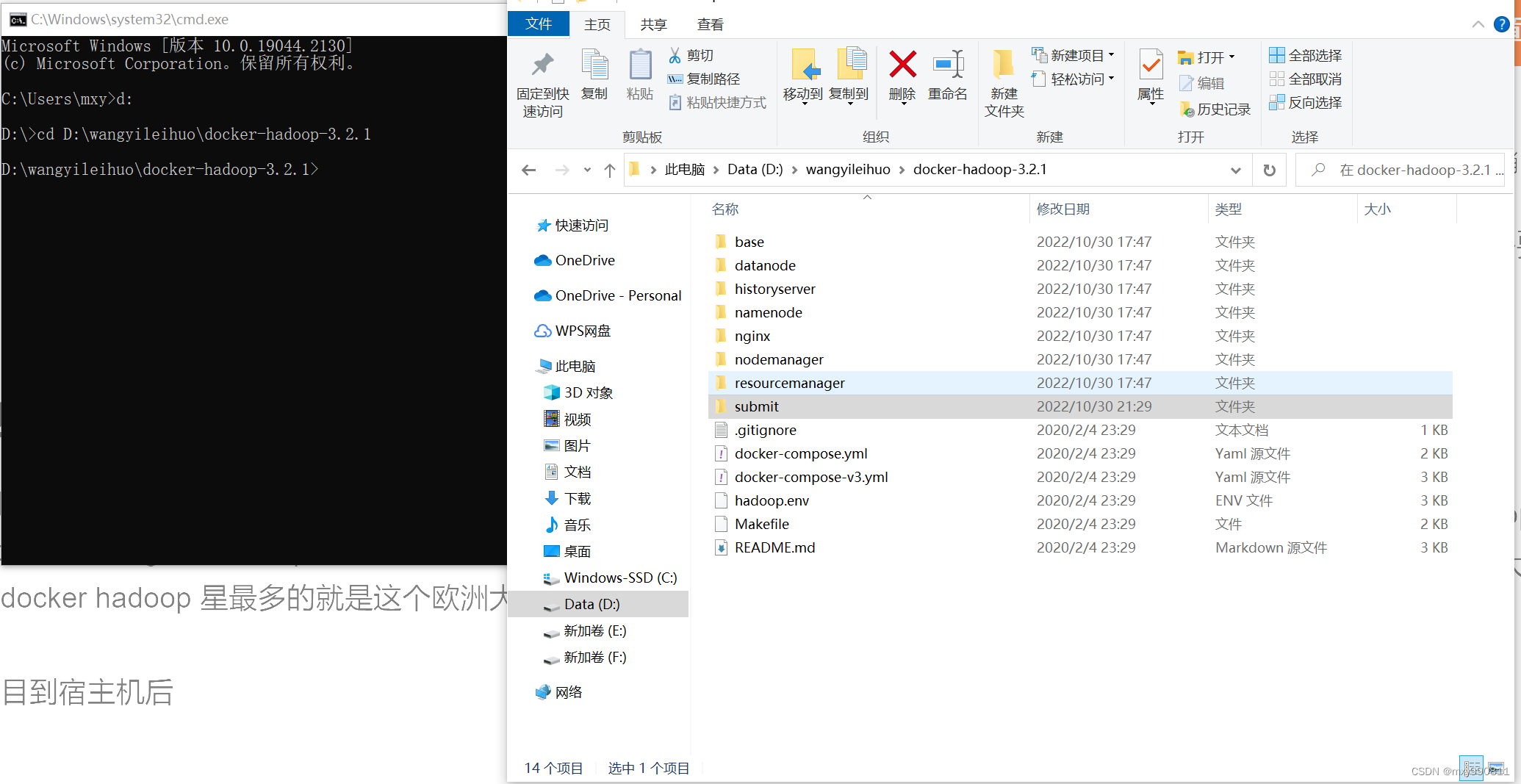1521x784 pixels.
Task: Pin current folder to Quick Access
Action: (542, 81)
